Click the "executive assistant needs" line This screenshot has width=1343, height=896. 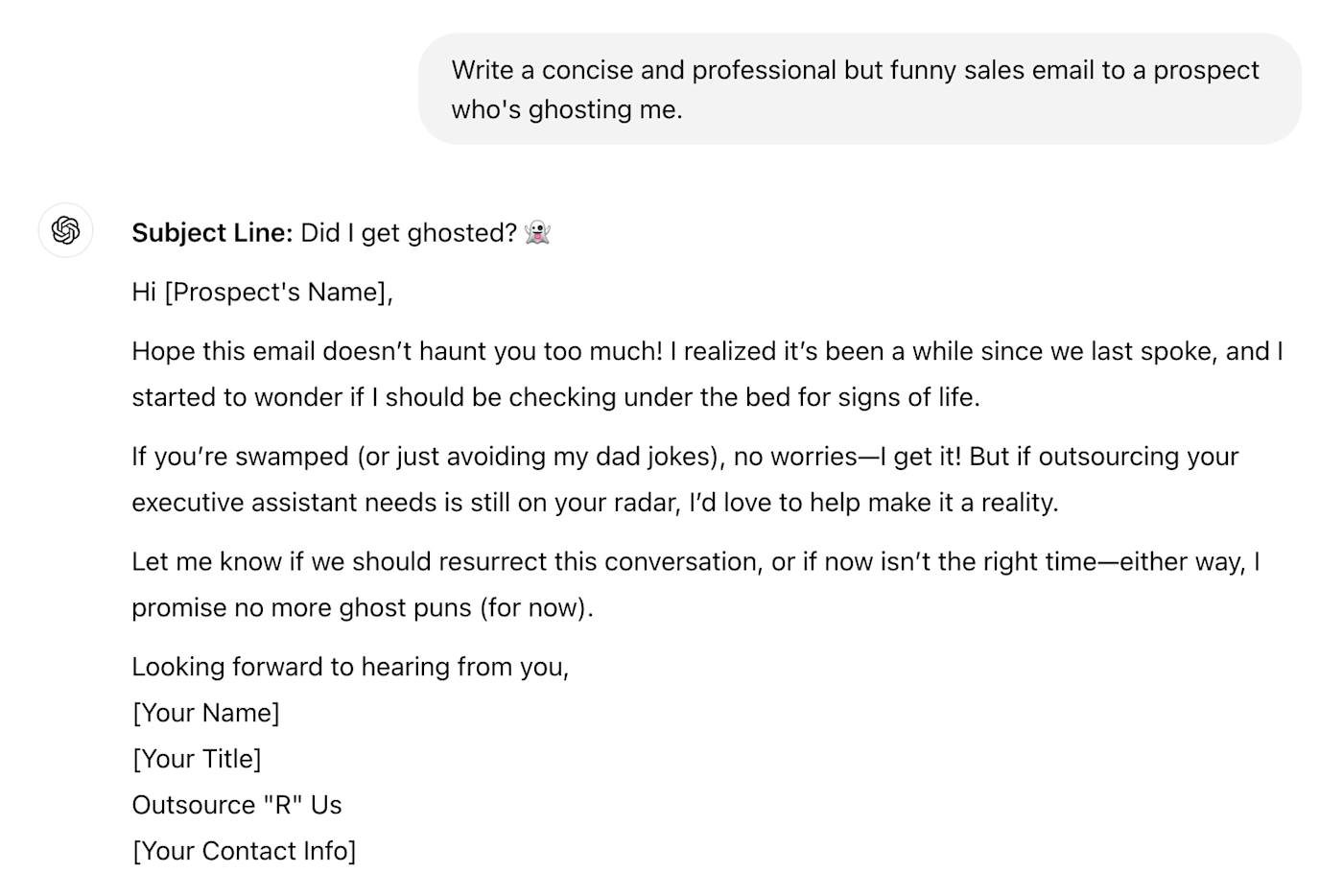click(595, 503)
